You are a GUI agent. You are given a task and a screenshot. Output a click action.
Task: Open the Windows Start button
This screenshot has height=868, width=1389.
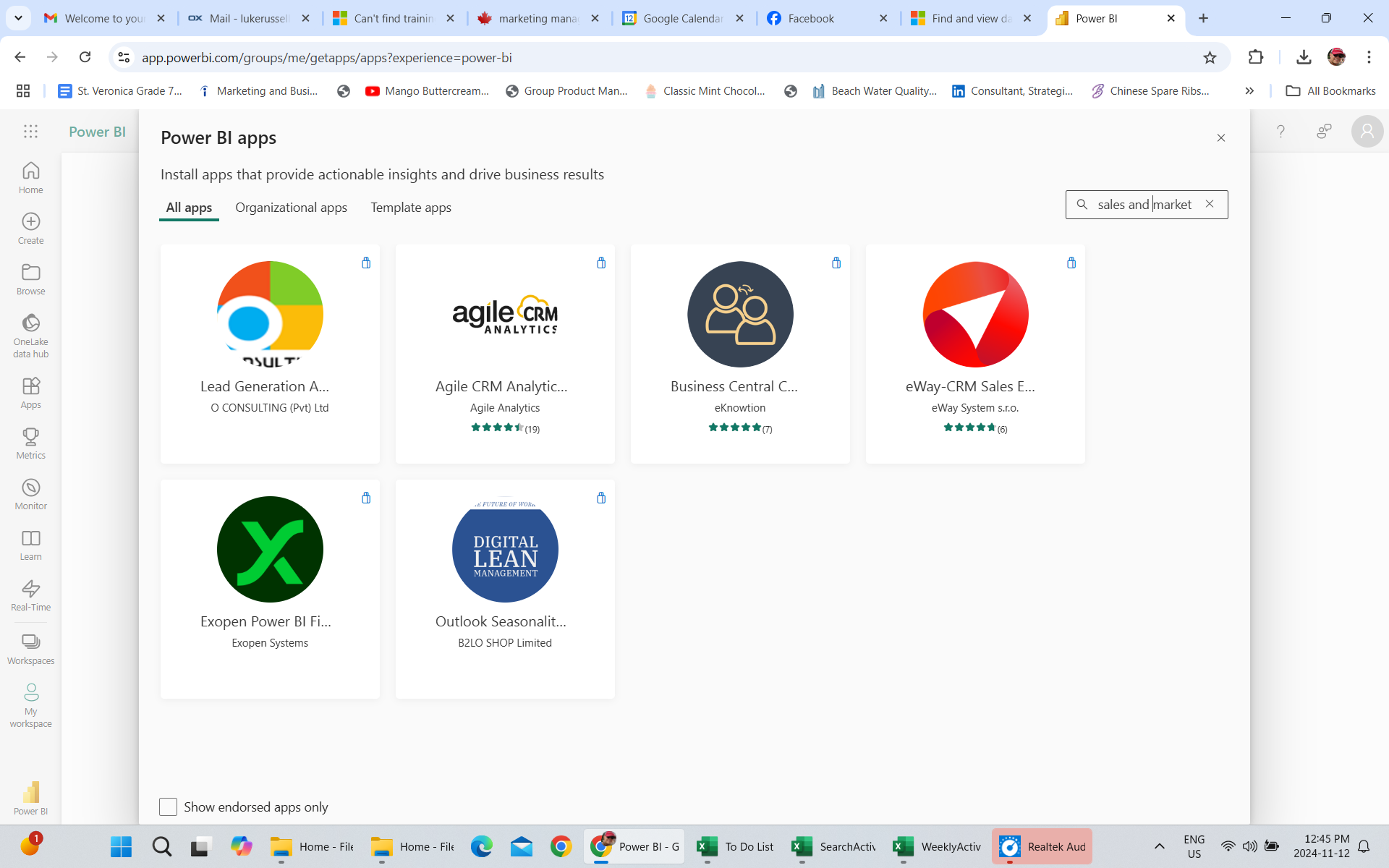121,846
